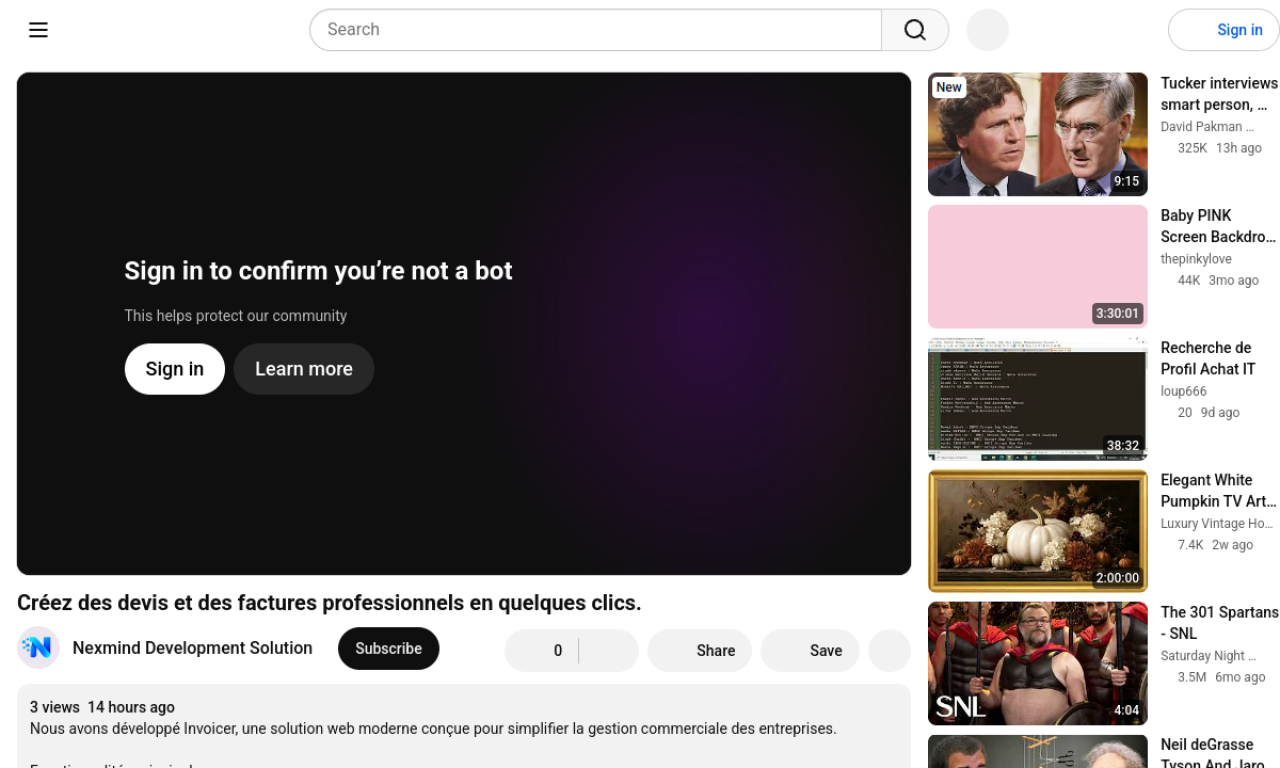Click Sign in on the bot confirmation
Viewport: 1280px width, 768px height.
point(175,369)
